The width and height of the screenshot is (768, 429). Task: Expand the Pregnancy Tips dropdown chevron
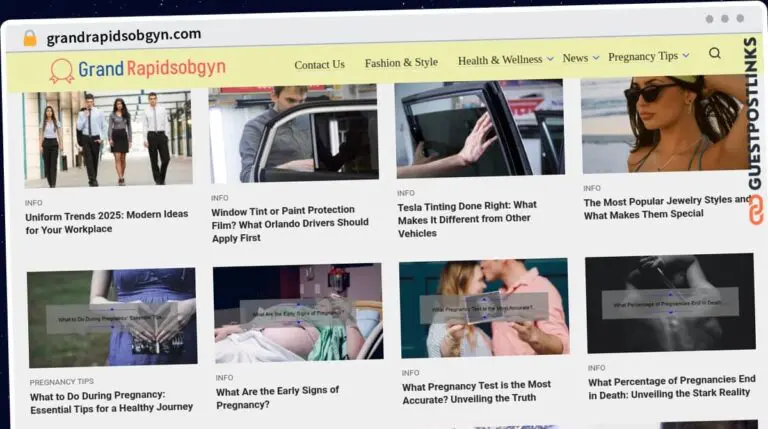(x=686, y=55)
